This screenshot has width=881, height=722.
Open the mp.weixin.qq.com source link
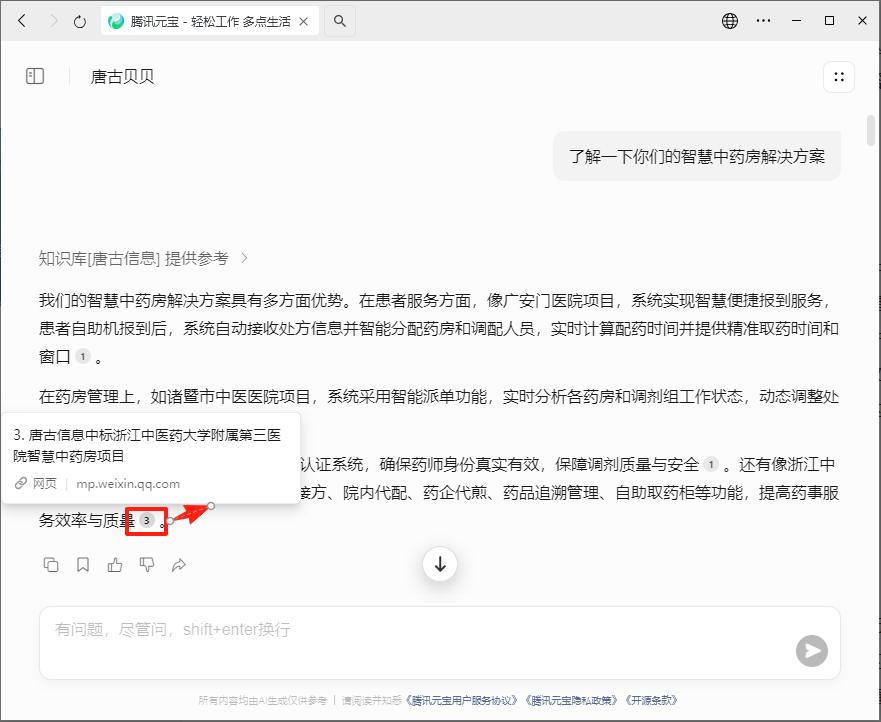pyautogui.click(x=128, y=484)
